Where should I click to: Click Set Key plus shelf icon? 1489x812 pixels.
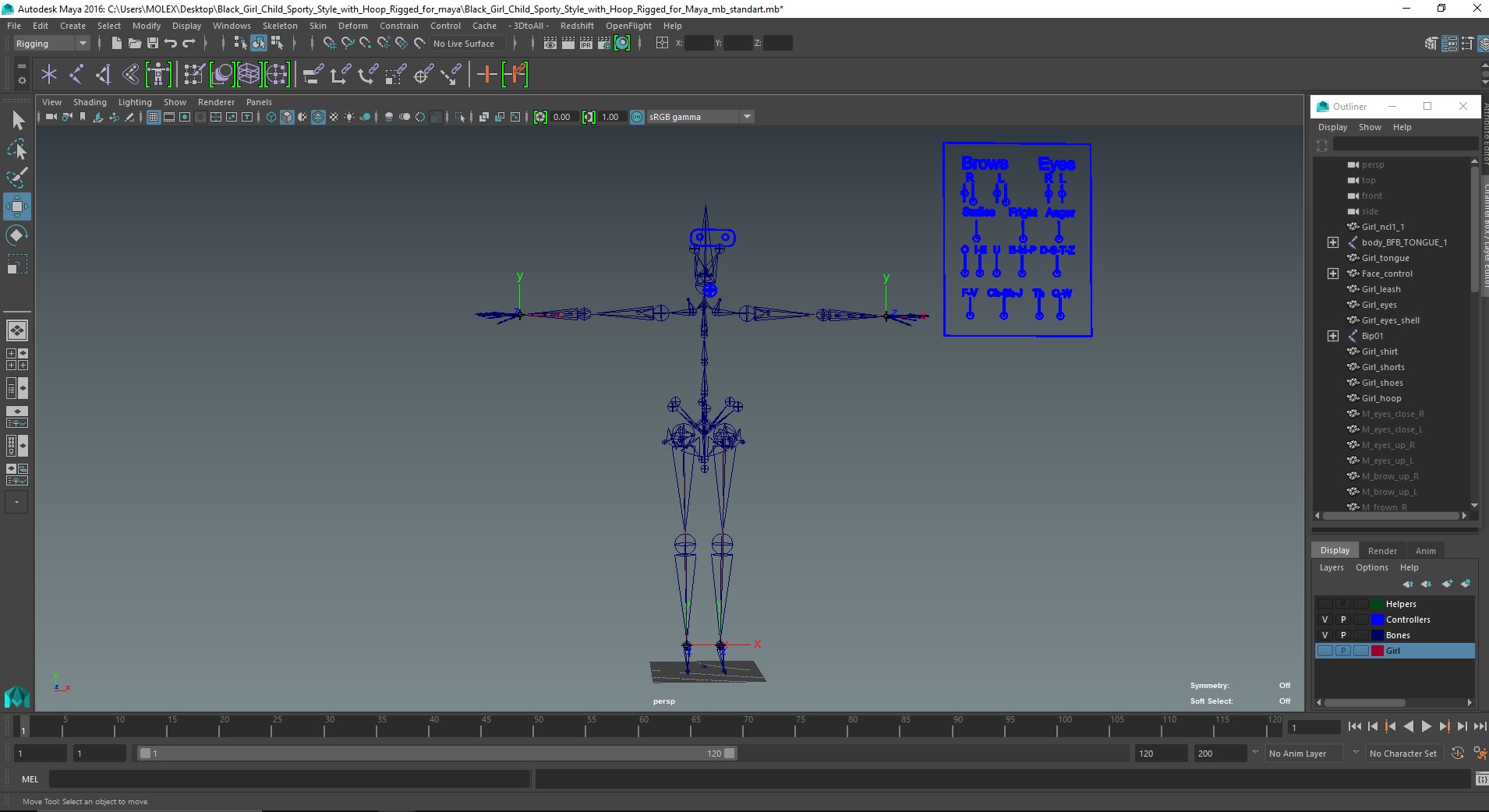(x=486, y=74)
